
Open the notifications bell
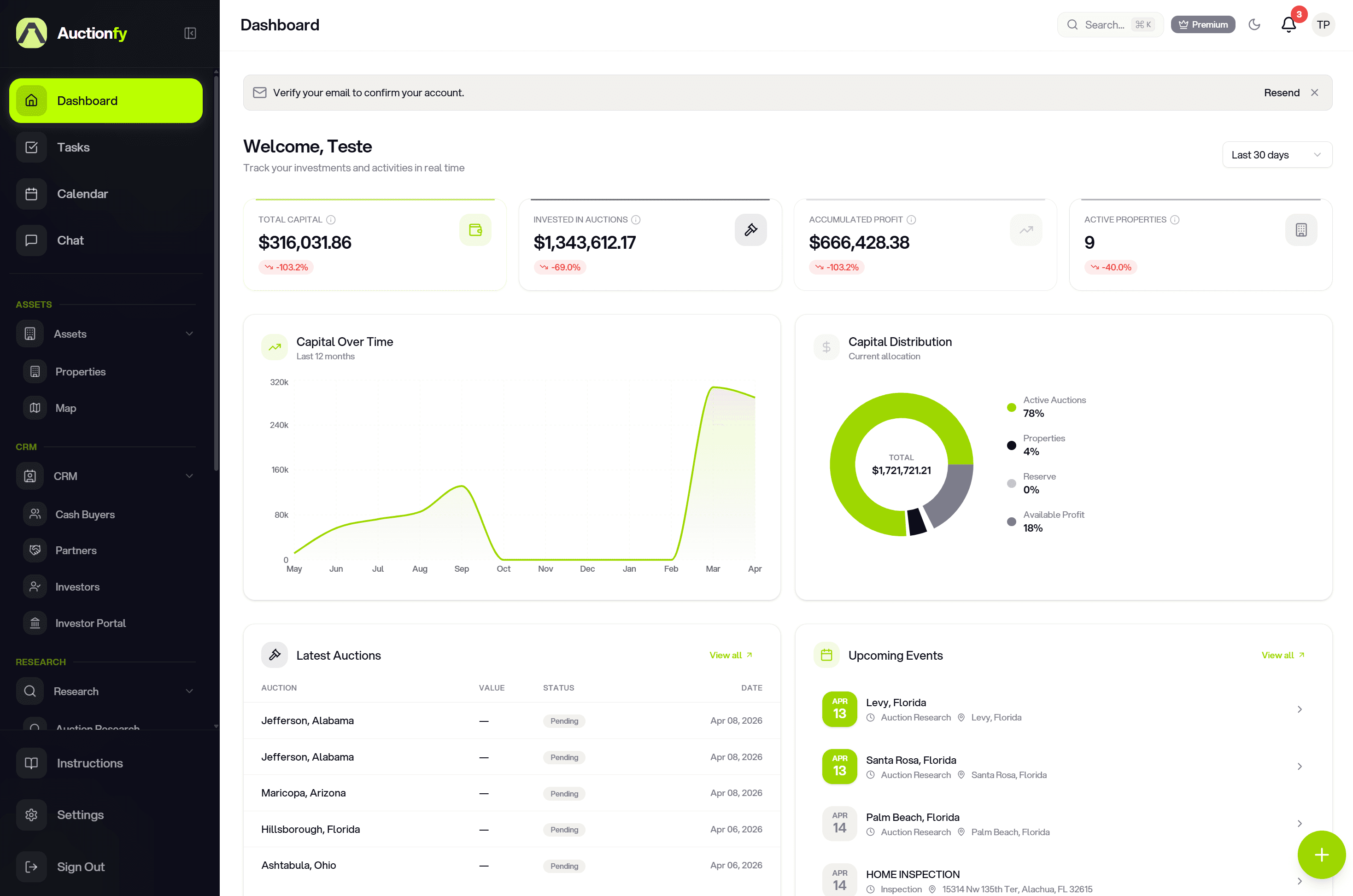[1288, 24]
